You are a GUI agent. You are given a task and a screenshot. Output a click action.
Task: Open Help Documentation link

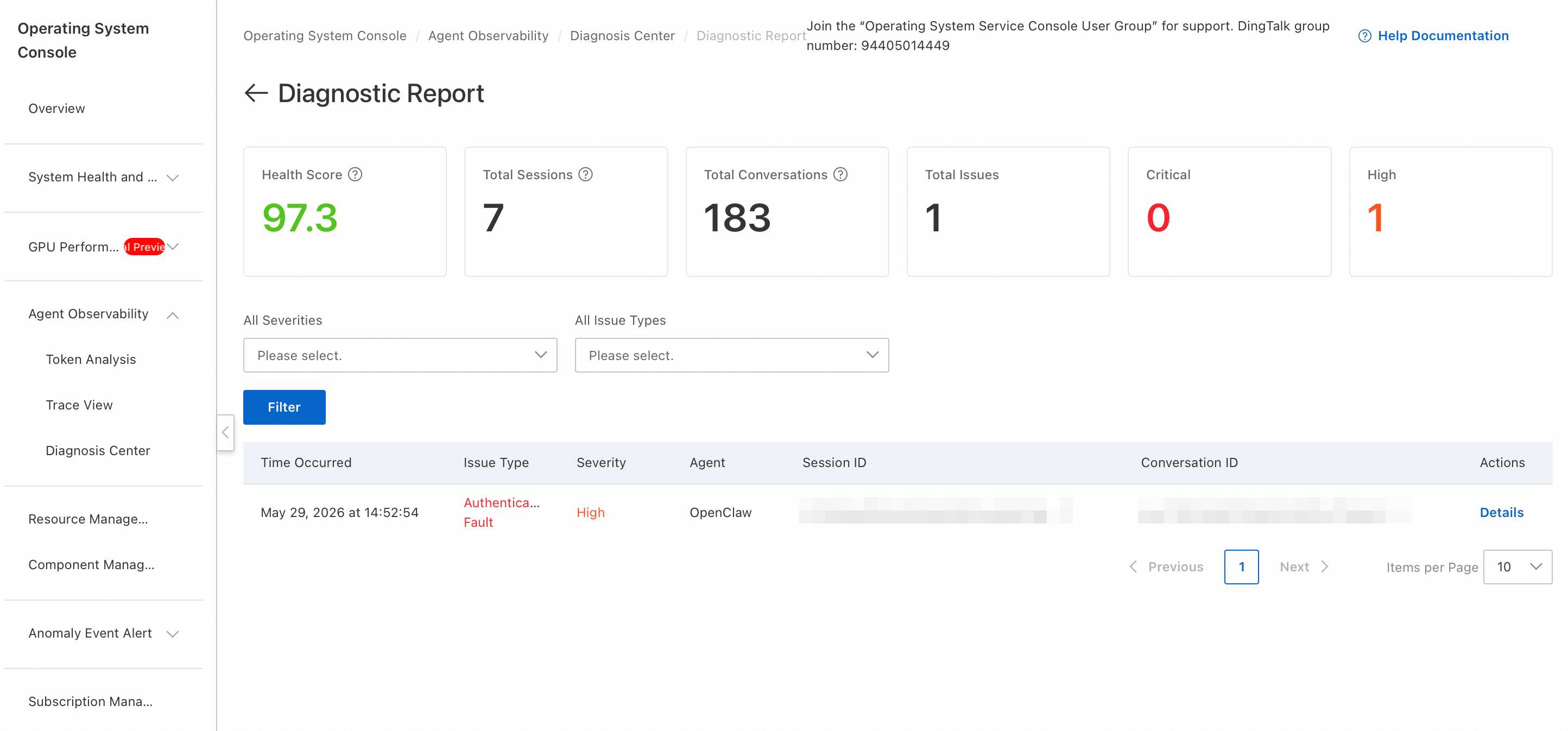coord(1443,36)
